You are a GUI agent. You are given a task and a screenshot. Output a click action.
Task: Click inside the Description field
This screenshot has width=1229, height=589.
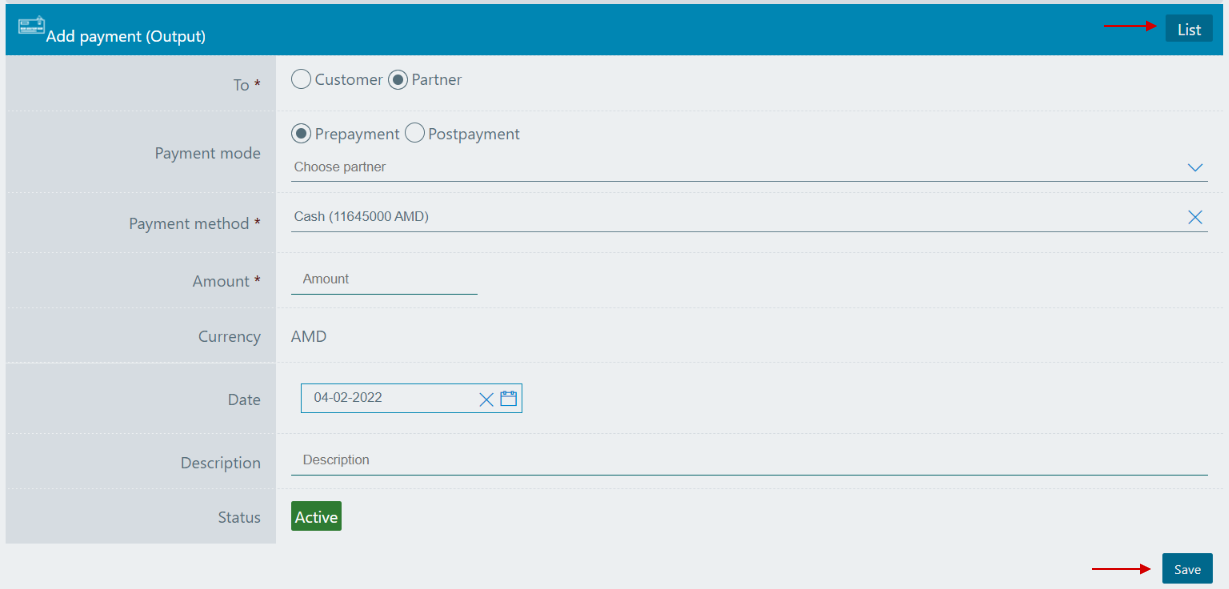[600, 459]
